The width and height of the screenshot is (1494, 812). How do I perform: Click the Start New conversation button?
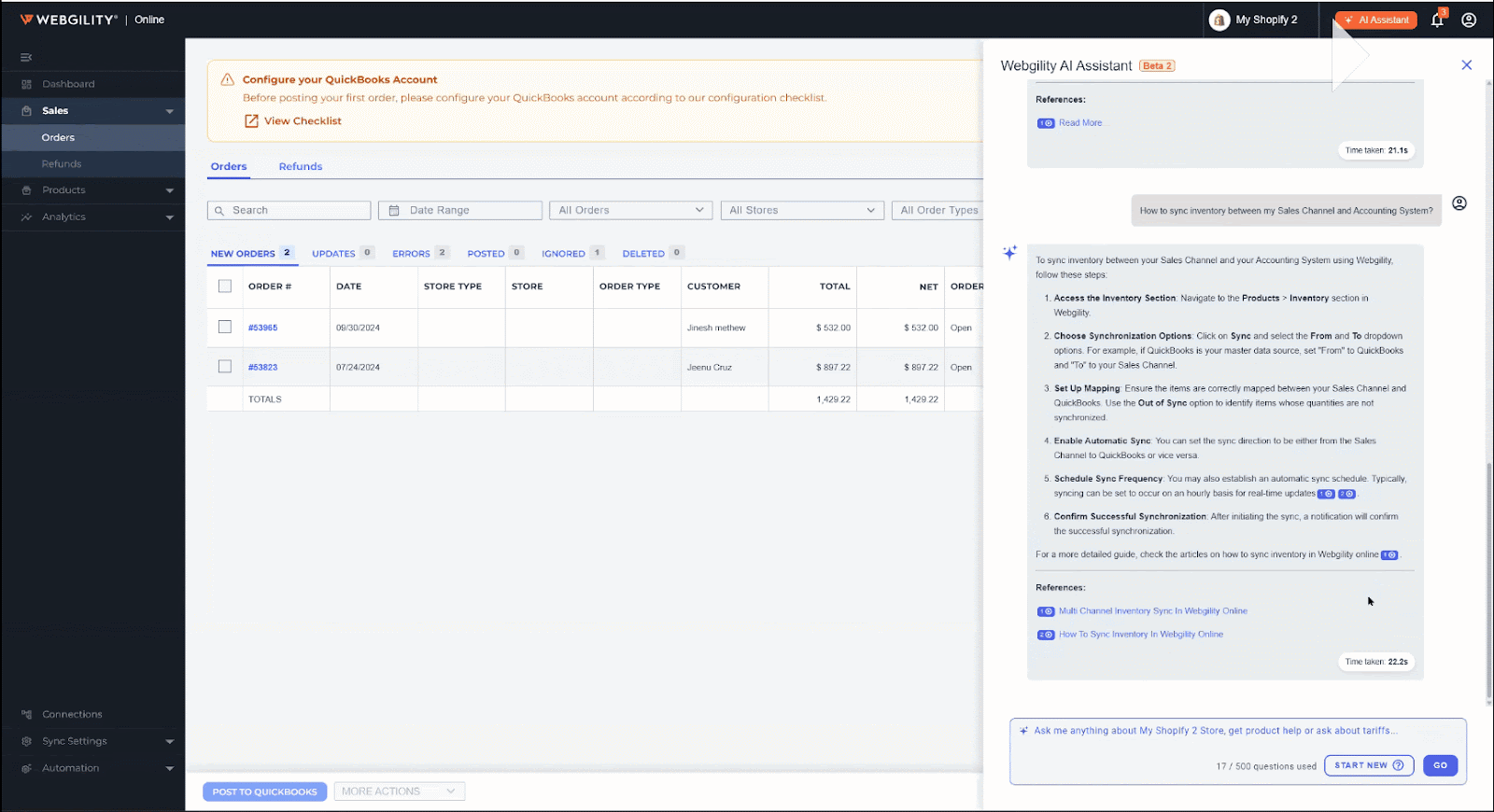coord(1369,766)
